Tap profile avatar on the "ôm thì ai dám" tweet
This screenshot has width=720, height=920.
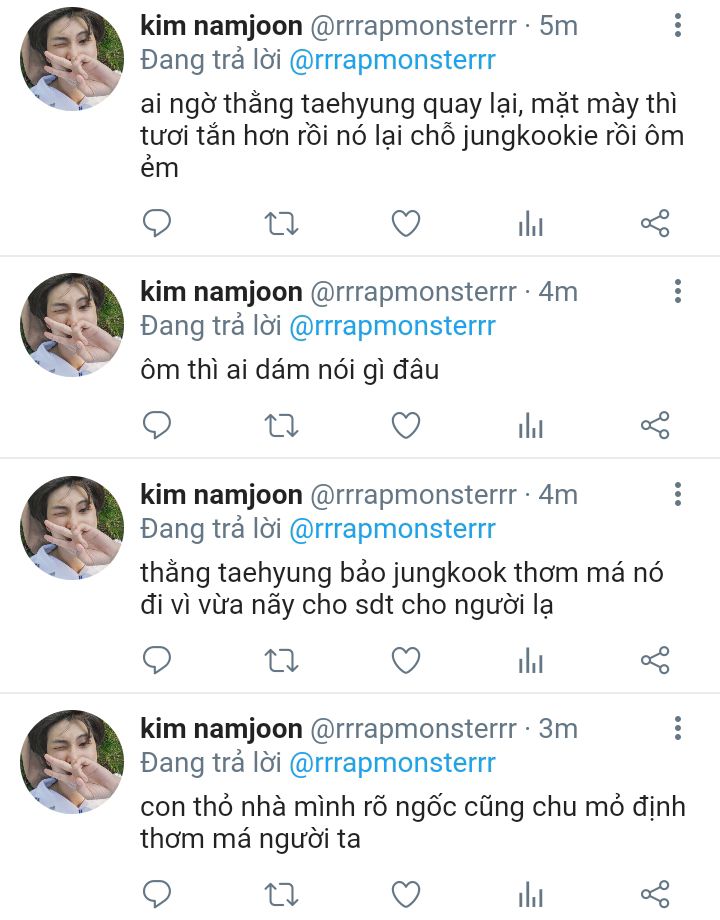[72, 325]
